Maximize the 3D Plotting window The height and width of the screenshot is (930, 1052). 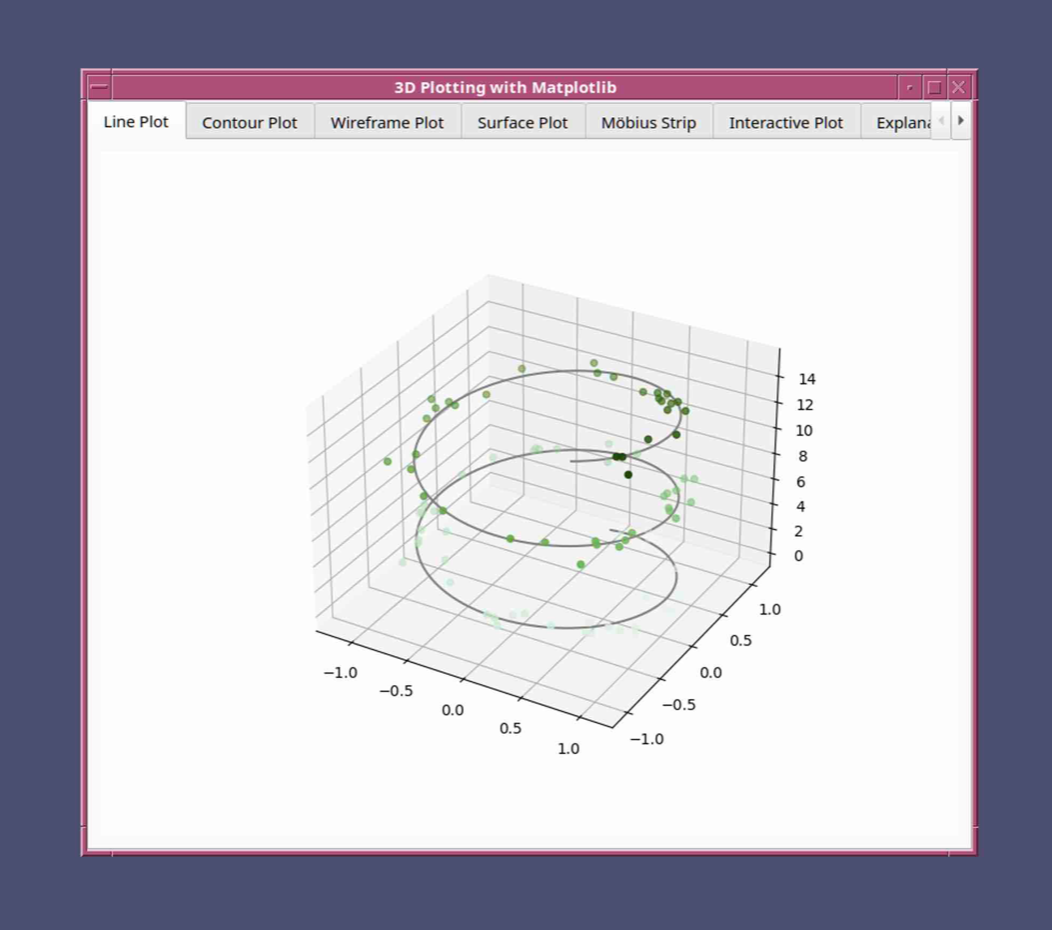point(934,87)
